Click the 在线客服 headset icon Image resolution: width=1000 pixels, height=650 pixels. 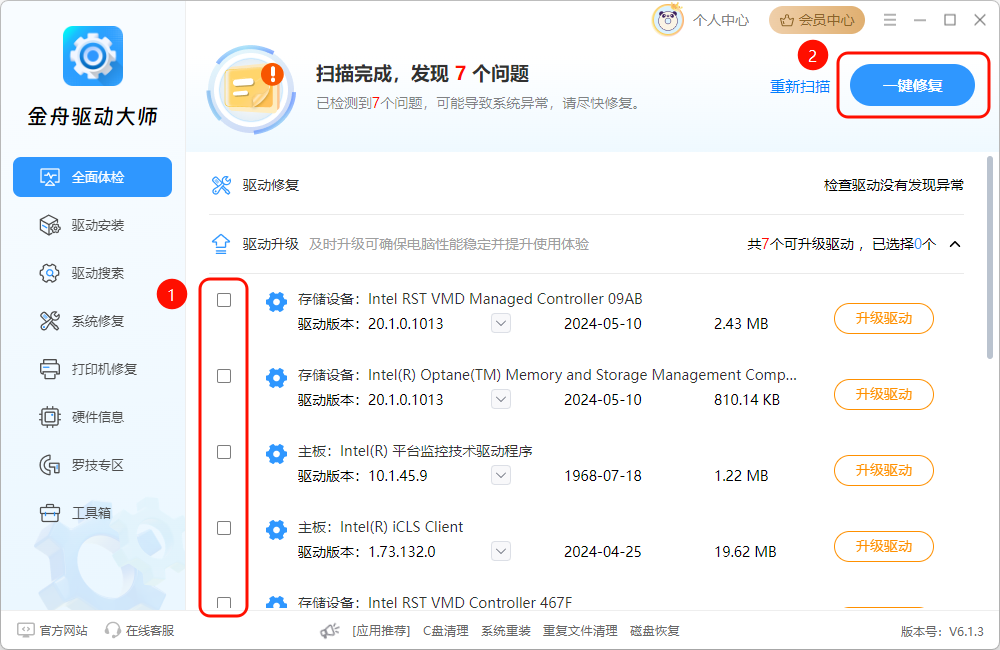[113, 630]
